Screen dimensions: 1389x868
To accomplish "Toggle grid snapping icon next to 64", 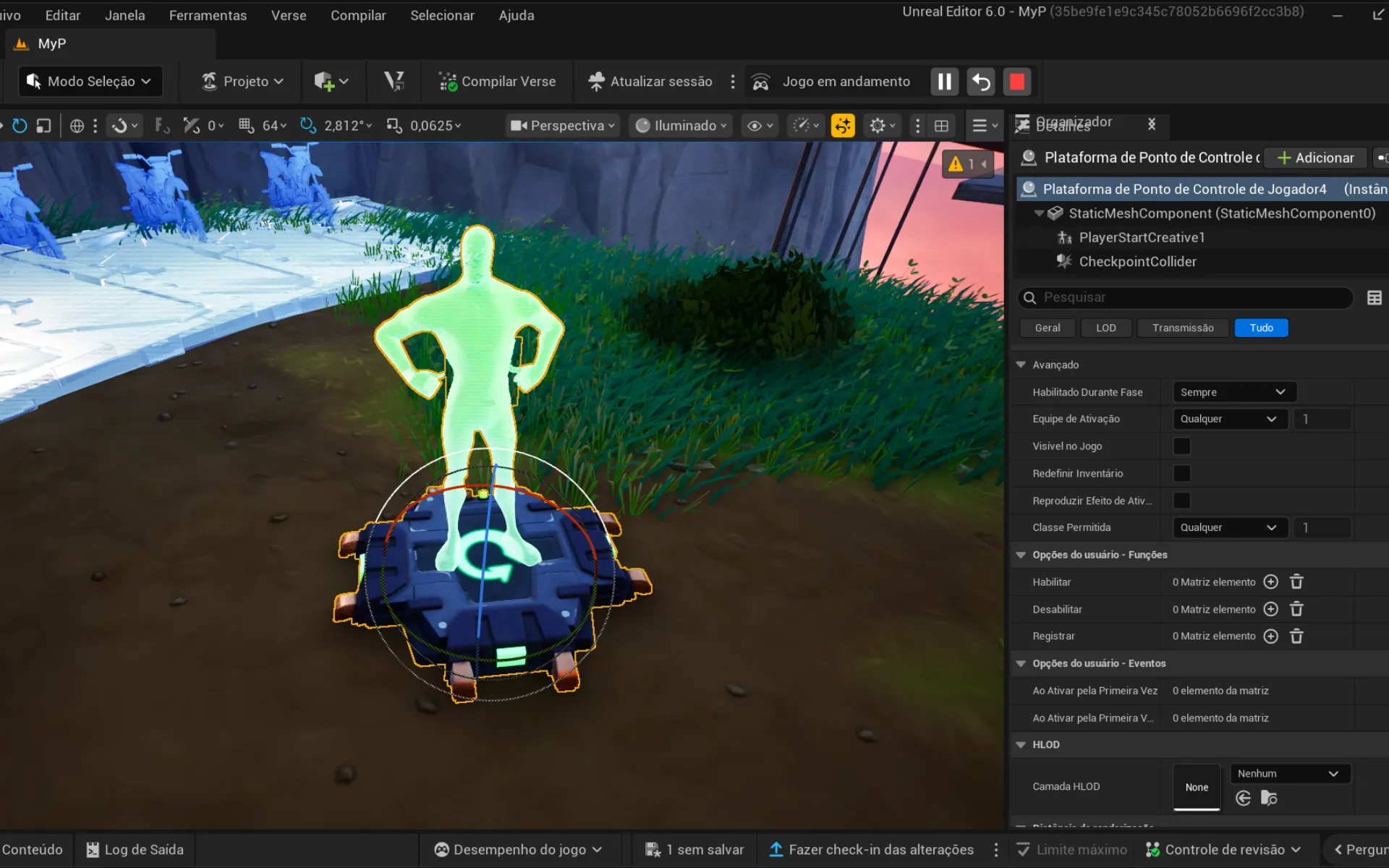I will tap(246, 126).
